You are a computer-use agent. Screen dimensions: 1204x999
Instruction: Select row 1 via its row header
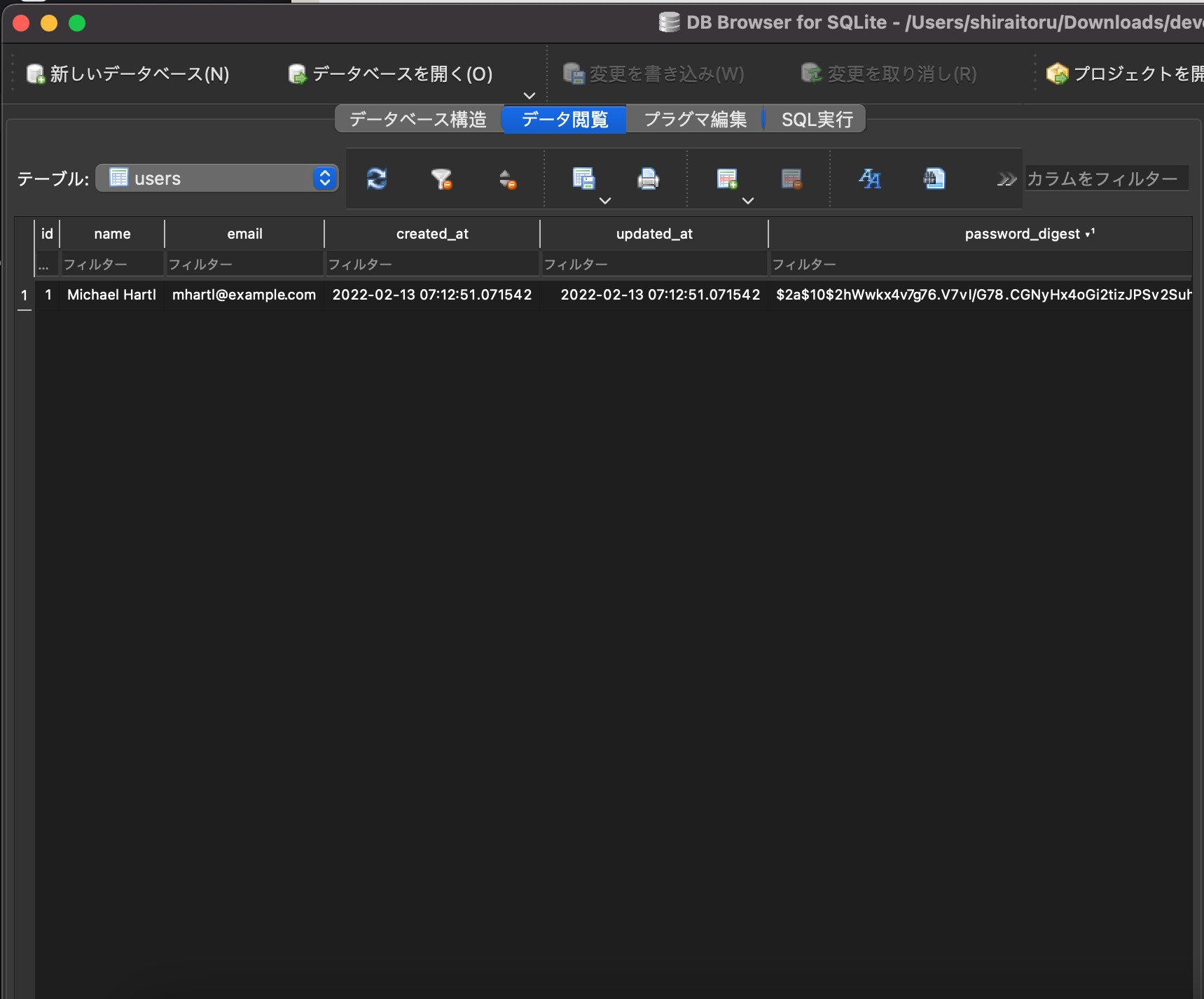coord(25,295)
